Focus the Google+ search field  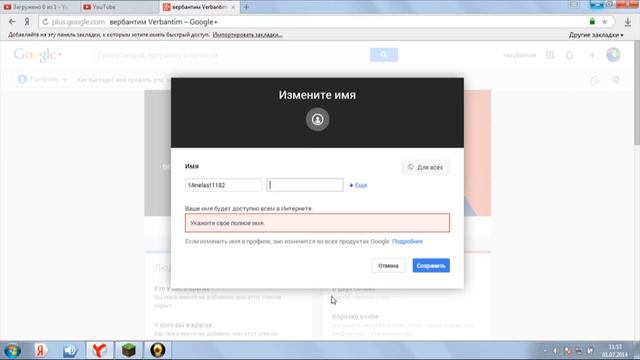point(232,55)
